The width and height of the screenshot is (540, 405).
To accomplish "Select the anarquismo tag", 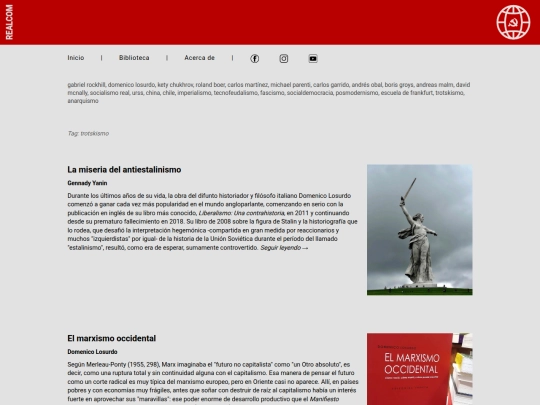I will [83, 101].
